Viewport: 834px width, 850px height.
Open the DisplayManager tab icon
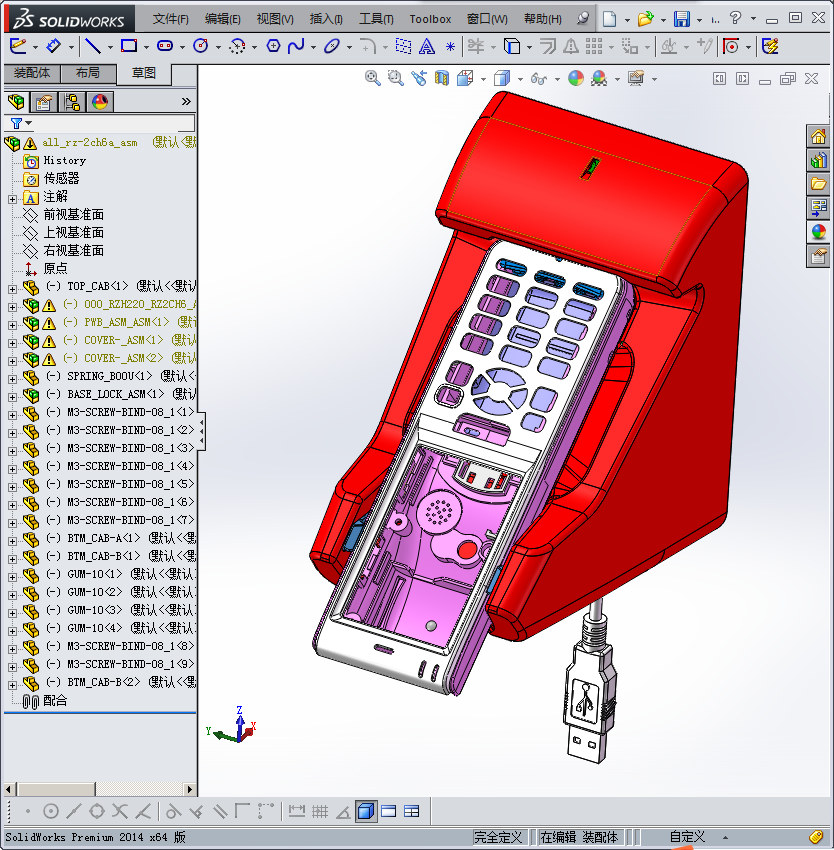pos(100,101)
